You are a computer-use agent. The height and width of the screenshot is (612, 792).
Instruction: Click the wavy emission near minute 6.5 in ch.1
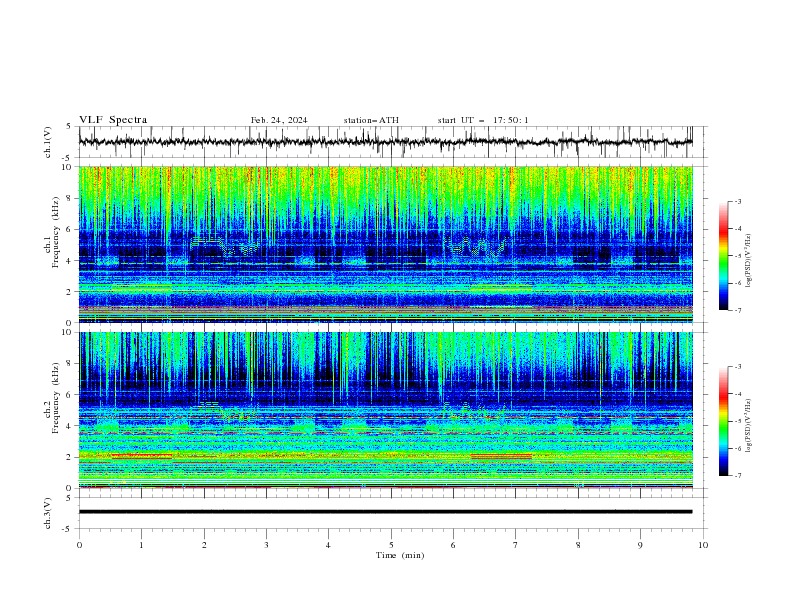[477, 247]
